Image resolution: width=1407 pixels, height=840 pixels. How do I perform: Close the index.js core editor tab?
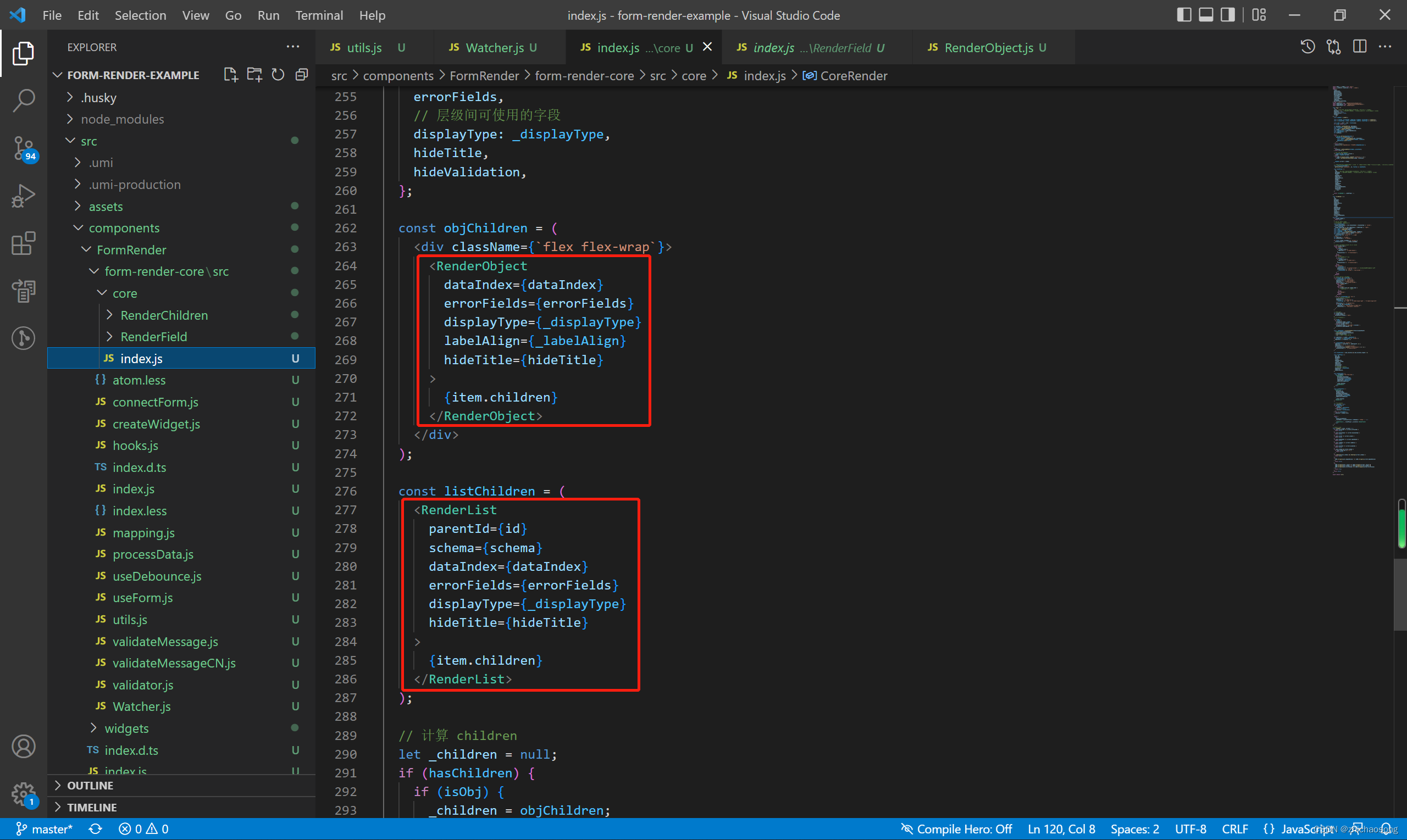pos(707,47)
